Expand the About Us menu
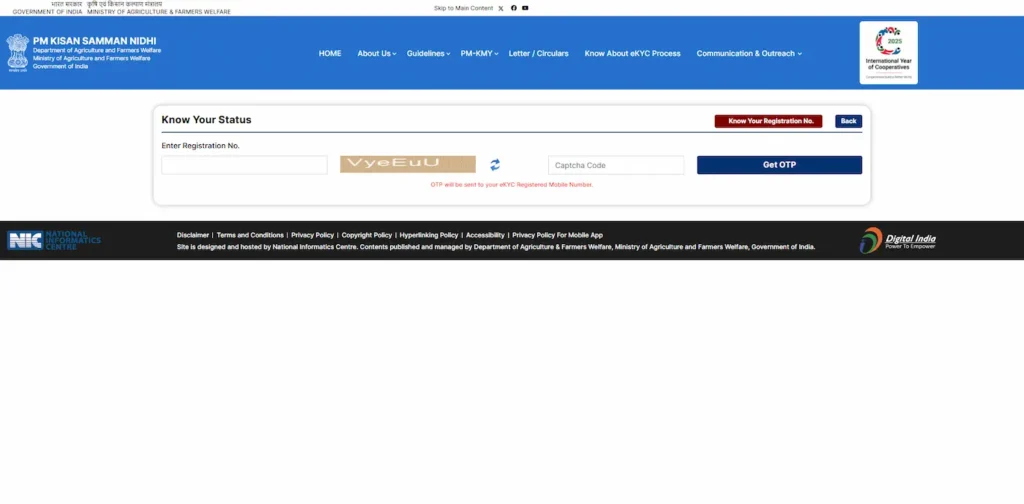1024x504 pixels. point(377,54)
